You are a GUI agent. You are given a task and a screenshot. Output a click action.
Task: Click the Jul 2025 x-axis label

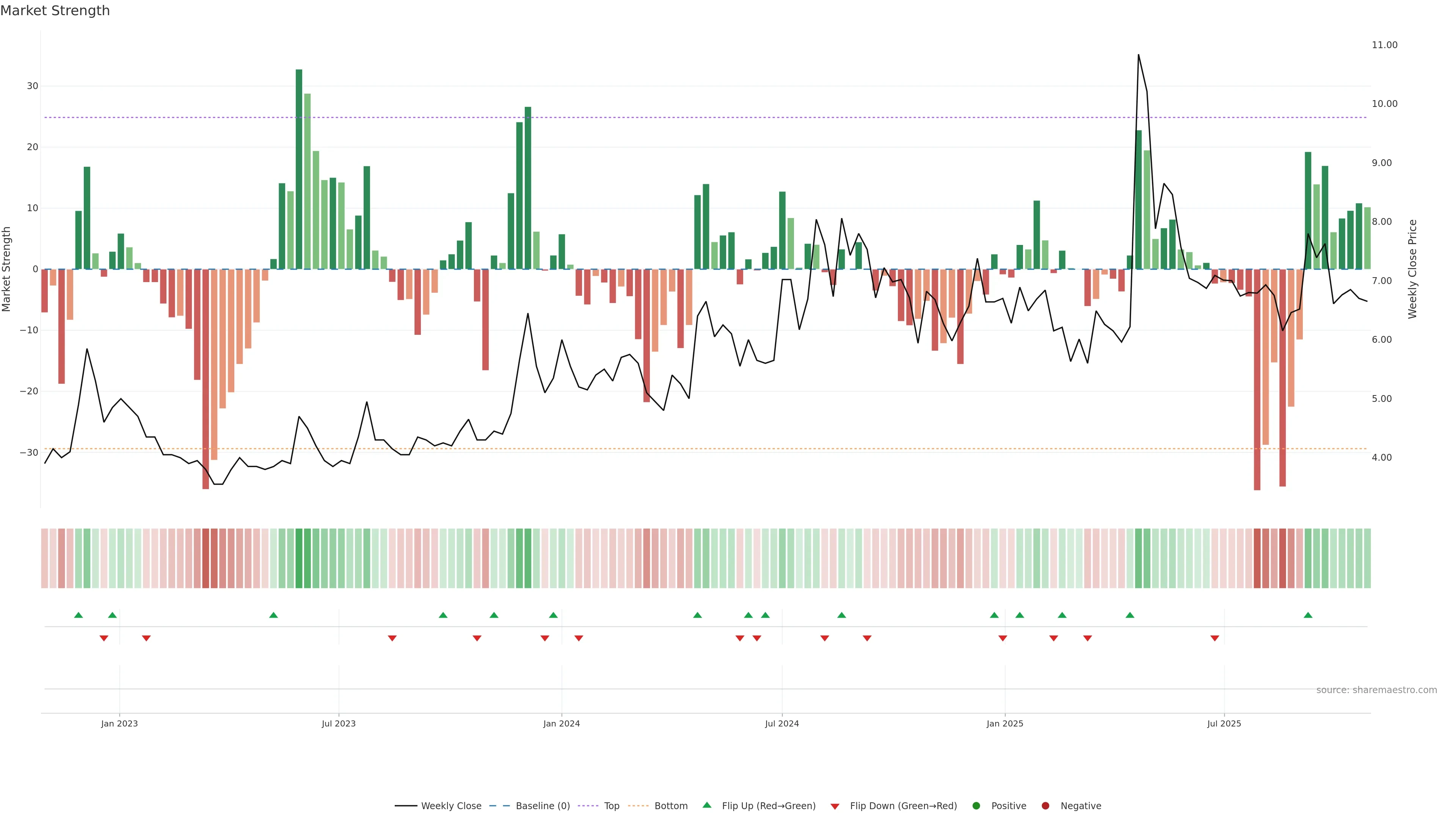[x=1224, y=723]
